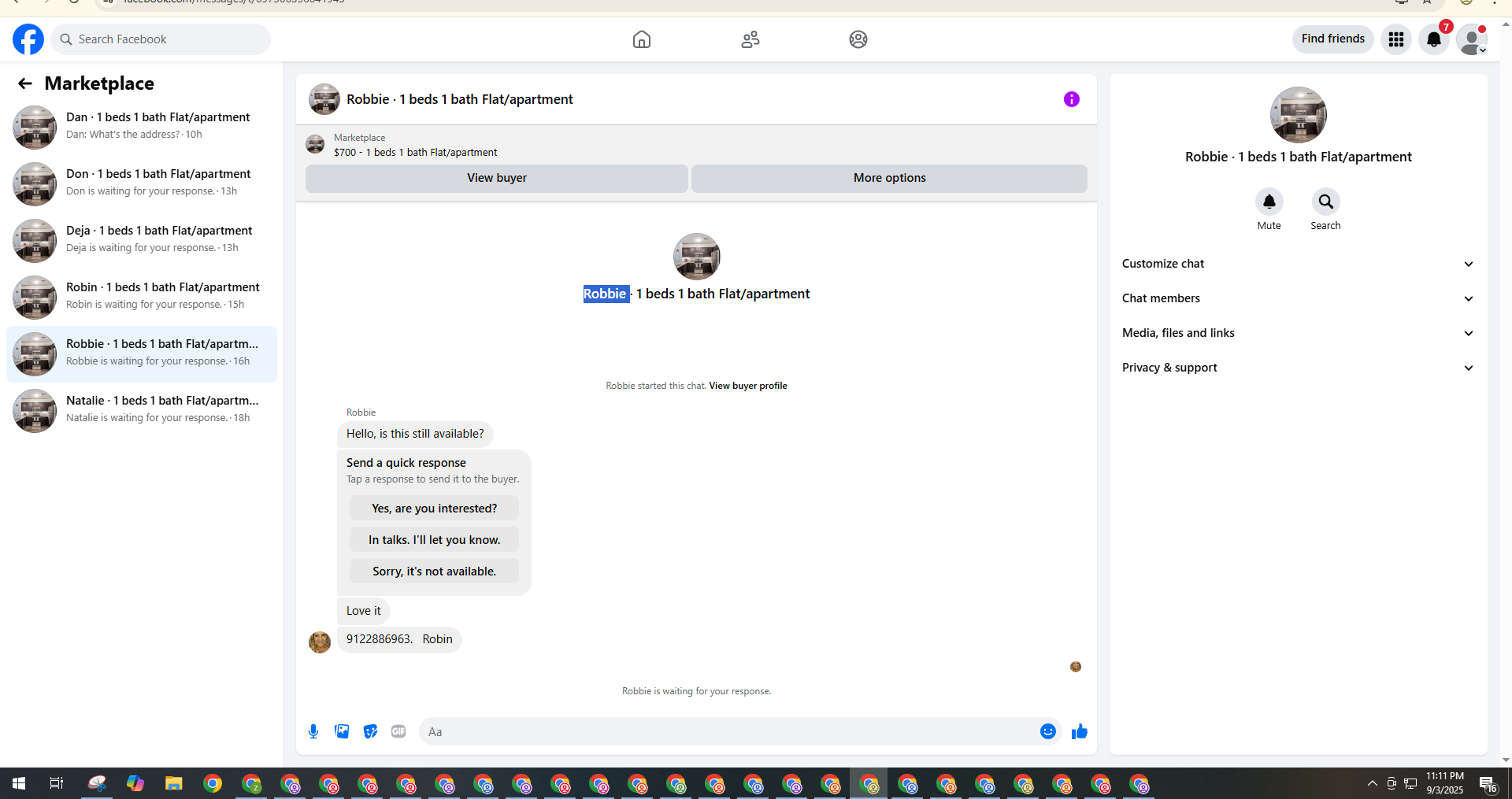The width and height of the screenshot is (1512, 799).
Task: Show hidden system tray icons
Action: [x=1373, y=783]
